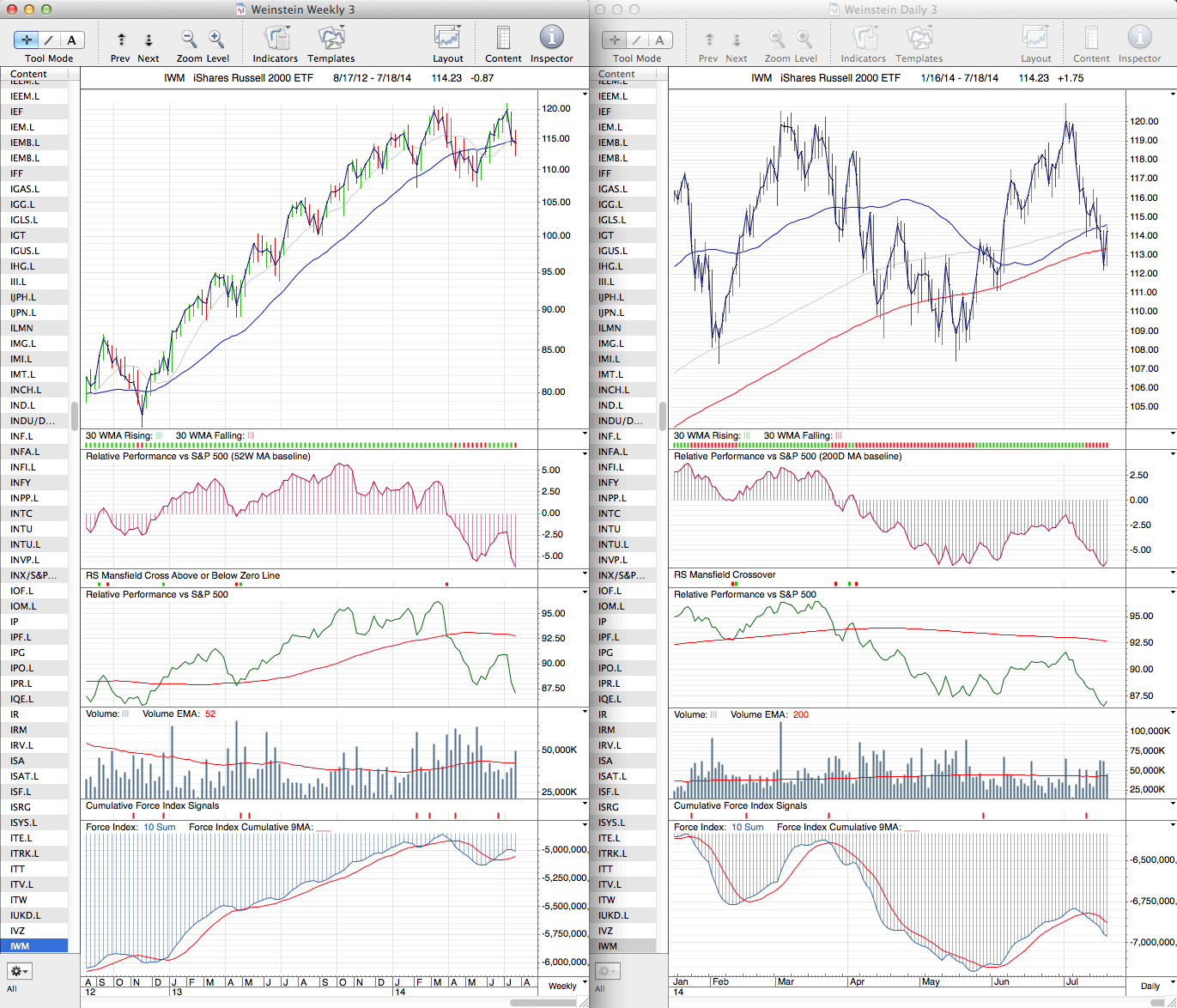The image size is (1177, 1008).
Task: Open Indicators in the Weekly window toolbar
Action: coord(276,39)
